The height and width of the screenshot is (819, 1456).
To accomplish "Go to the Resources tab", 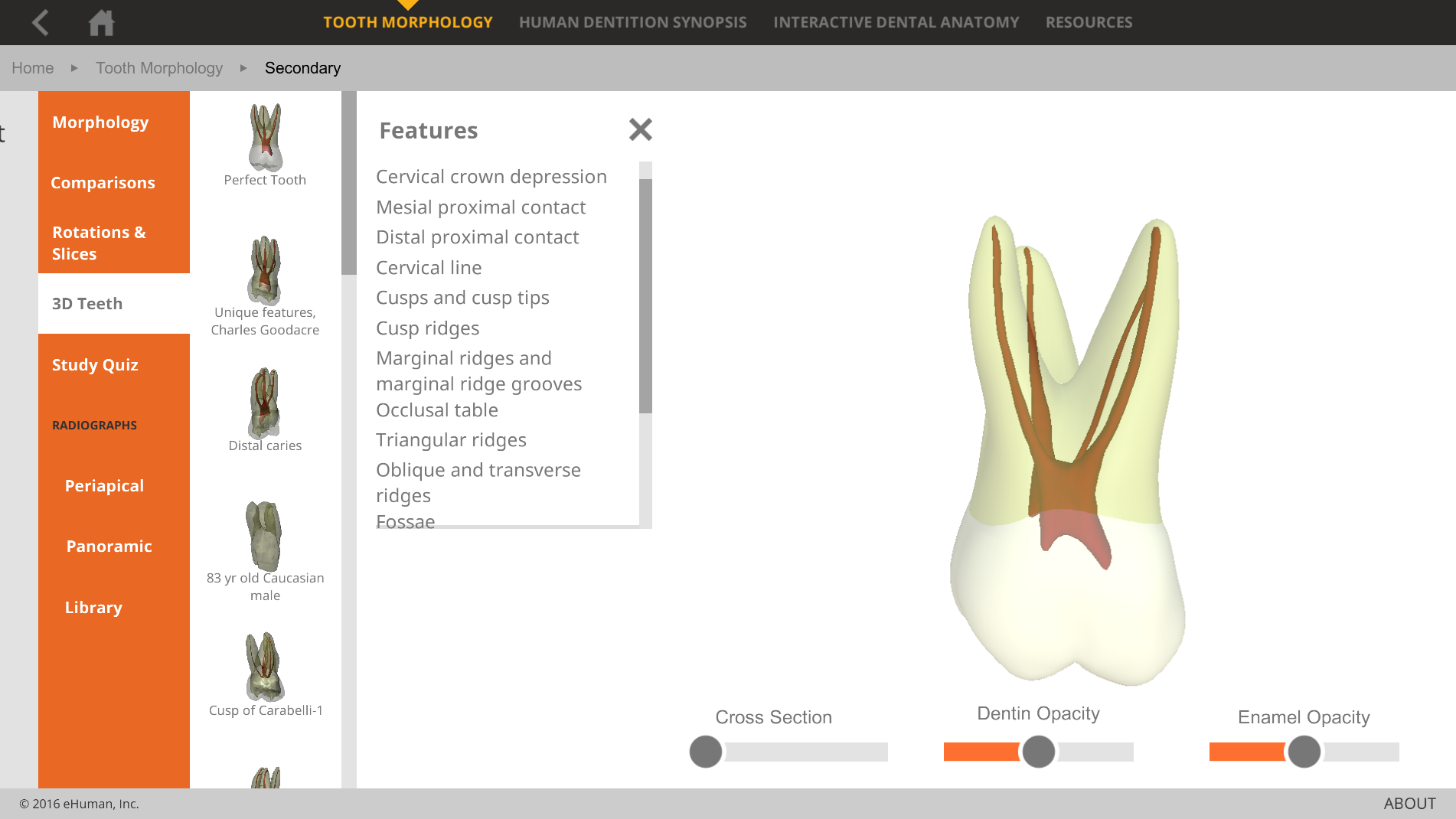I will pyautogui.click(x=1089, y=22).
